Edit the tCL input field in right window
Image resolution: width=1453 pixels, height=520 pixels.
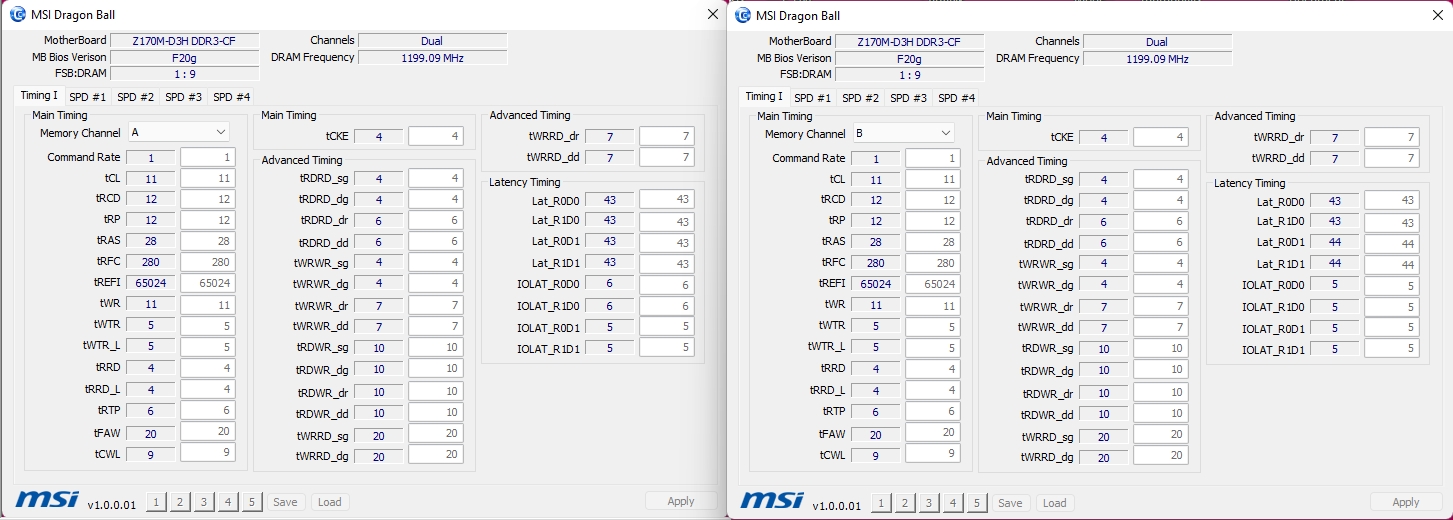[933, 179]
